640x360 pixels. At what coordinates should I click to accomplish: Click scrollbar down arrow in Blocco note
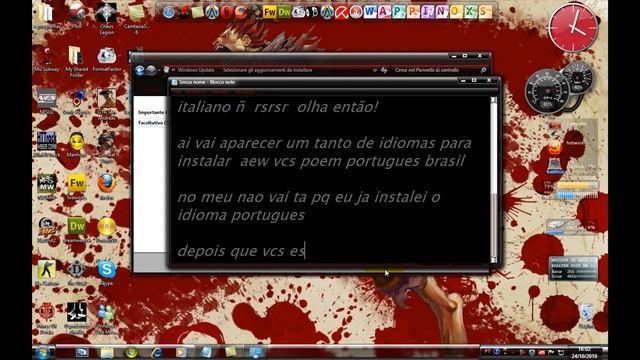[493, 260]
